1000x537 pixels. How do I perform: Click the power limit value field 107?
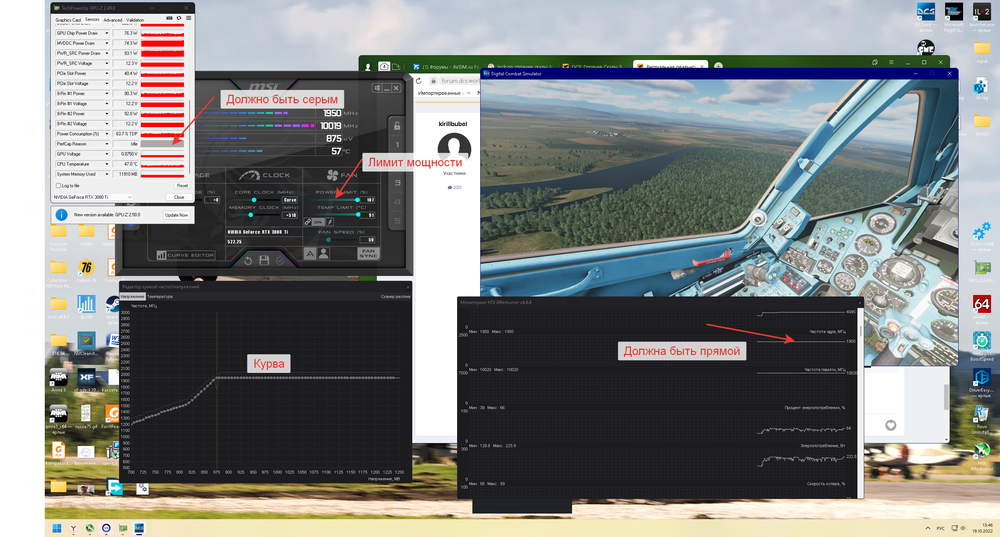369,200
